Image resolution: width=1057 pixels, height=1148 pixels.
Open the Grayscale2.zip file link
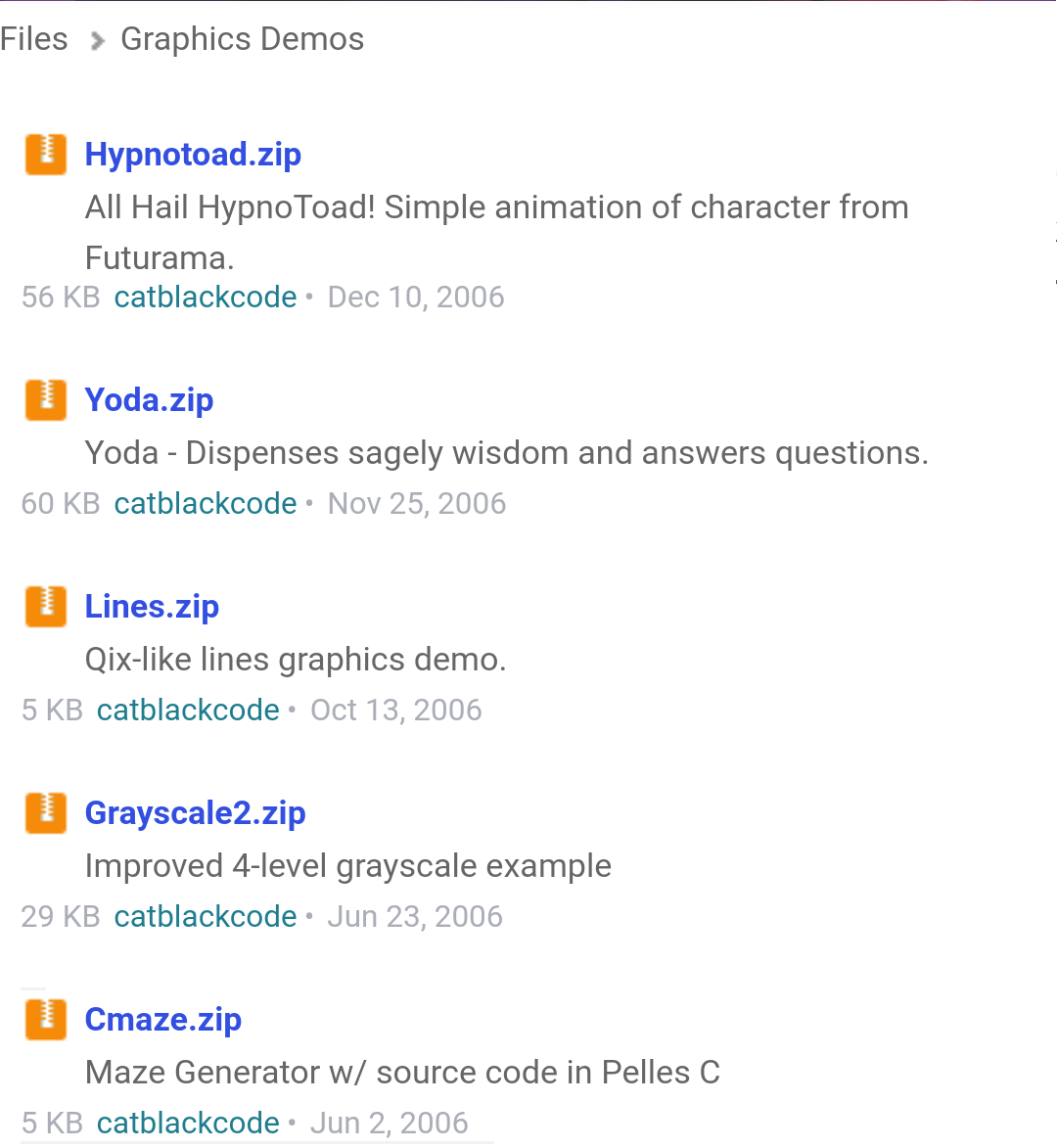pyautogui.click(x=196, y=813)
